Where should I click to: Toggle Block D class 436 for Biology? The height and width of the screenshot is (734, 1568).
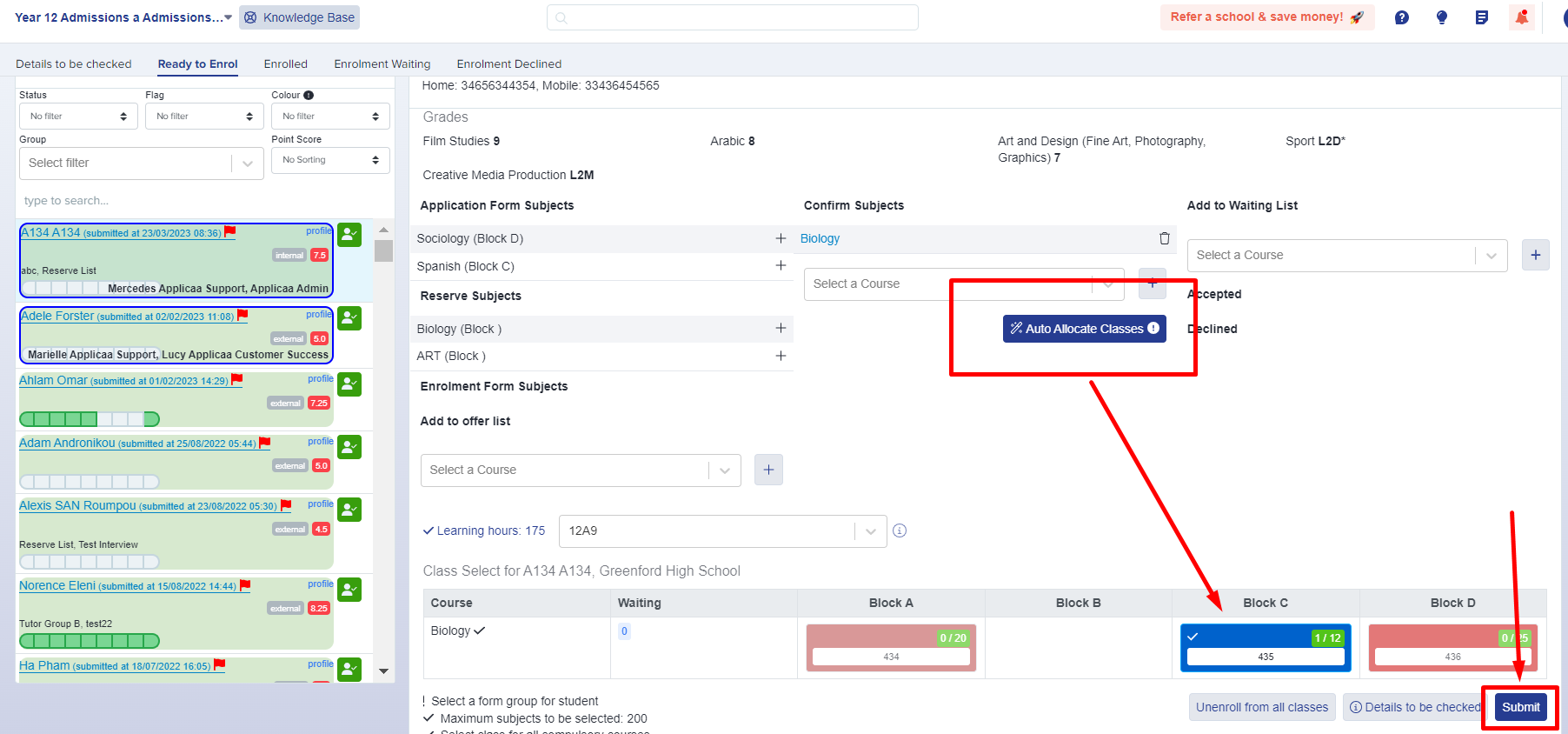1452,648
